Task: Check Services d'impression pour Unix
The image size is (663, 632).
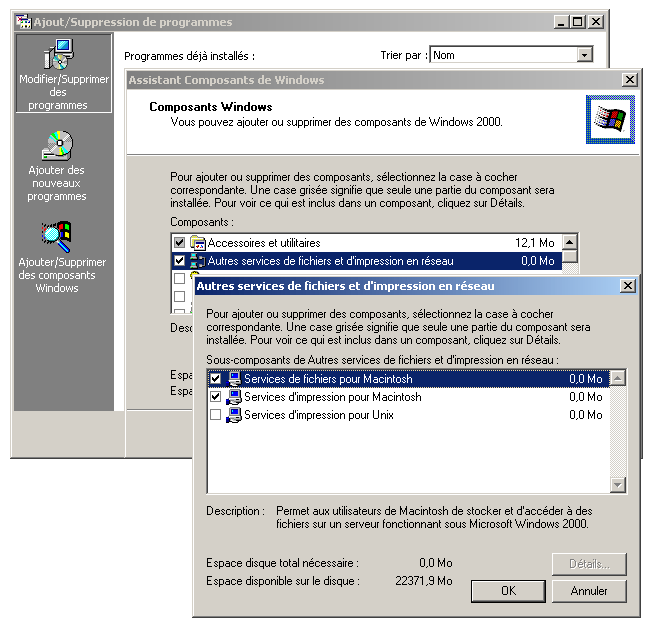Action: [x=216, y=415]
